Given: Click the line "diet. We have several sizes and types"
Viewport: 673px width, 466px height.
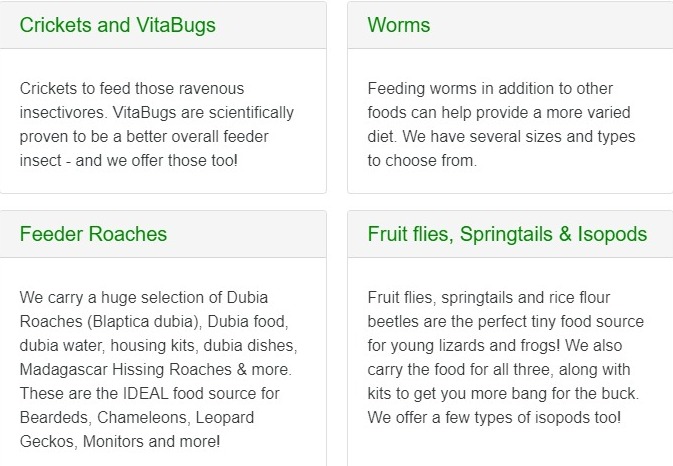Looking at the screenshot, I should point(501,136).
